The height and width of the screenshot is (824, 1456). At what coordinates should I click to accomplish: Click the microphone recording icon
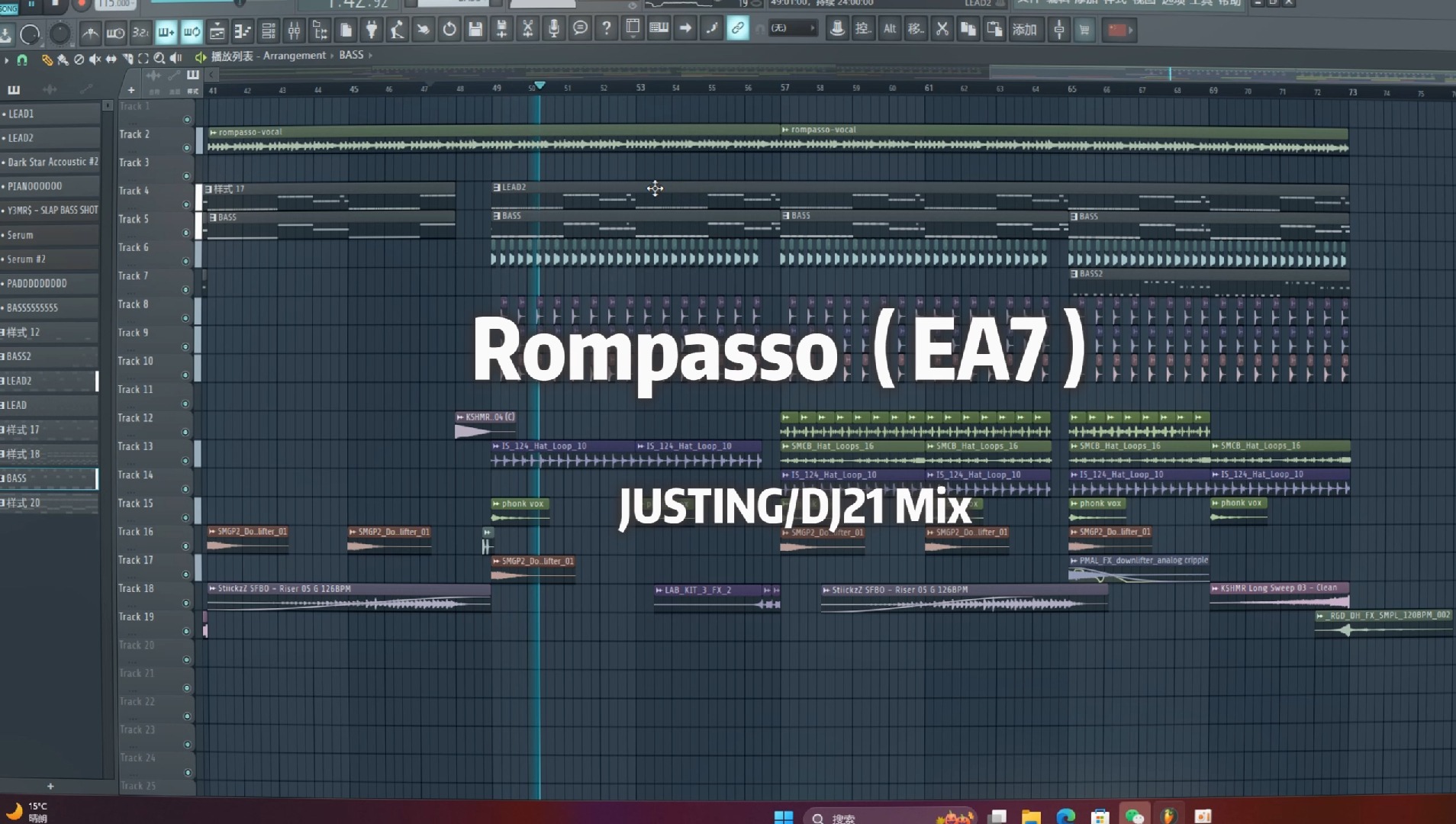tap(554, 29)
